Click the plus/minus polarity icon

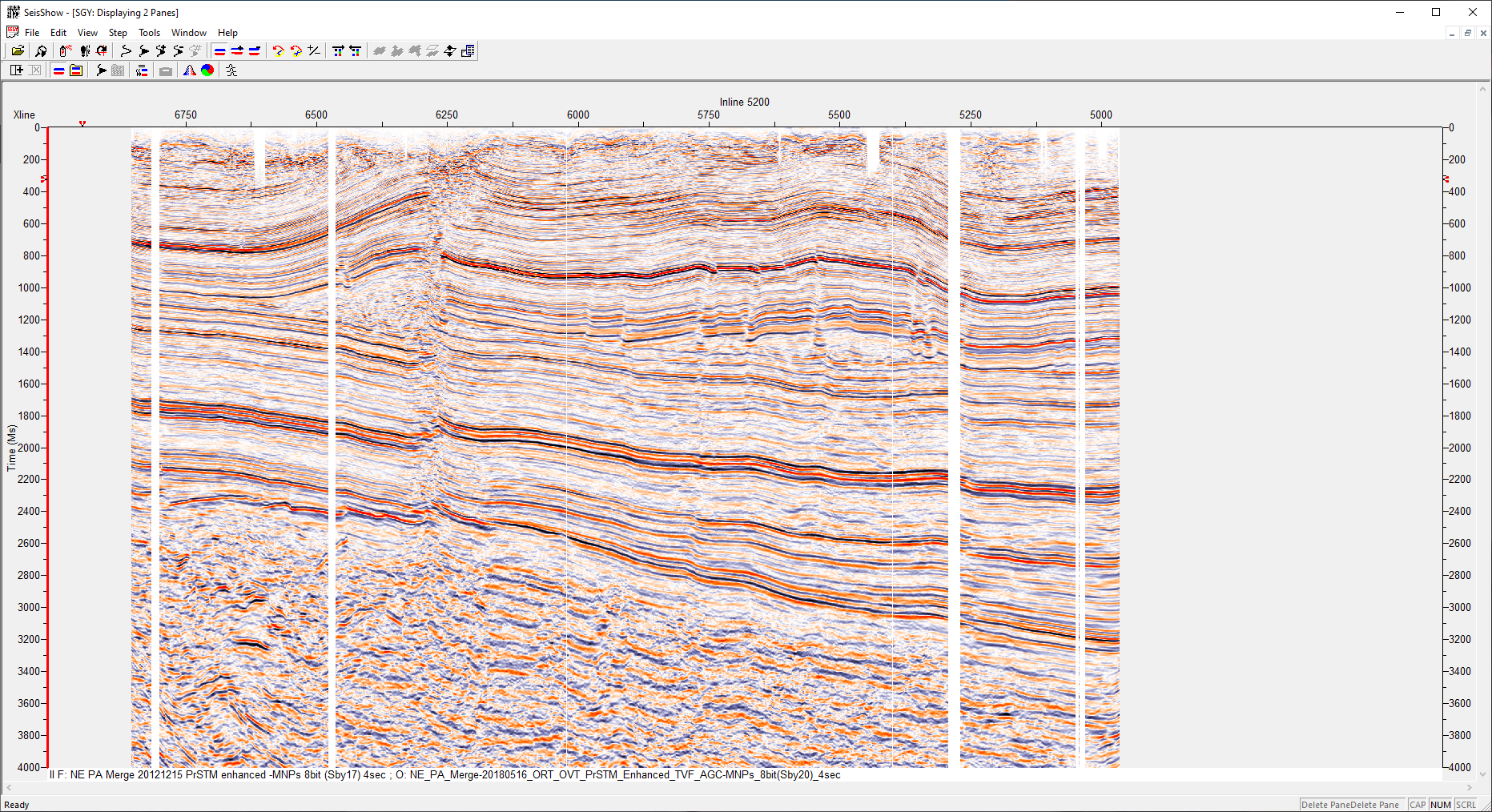tap(314, 50)
